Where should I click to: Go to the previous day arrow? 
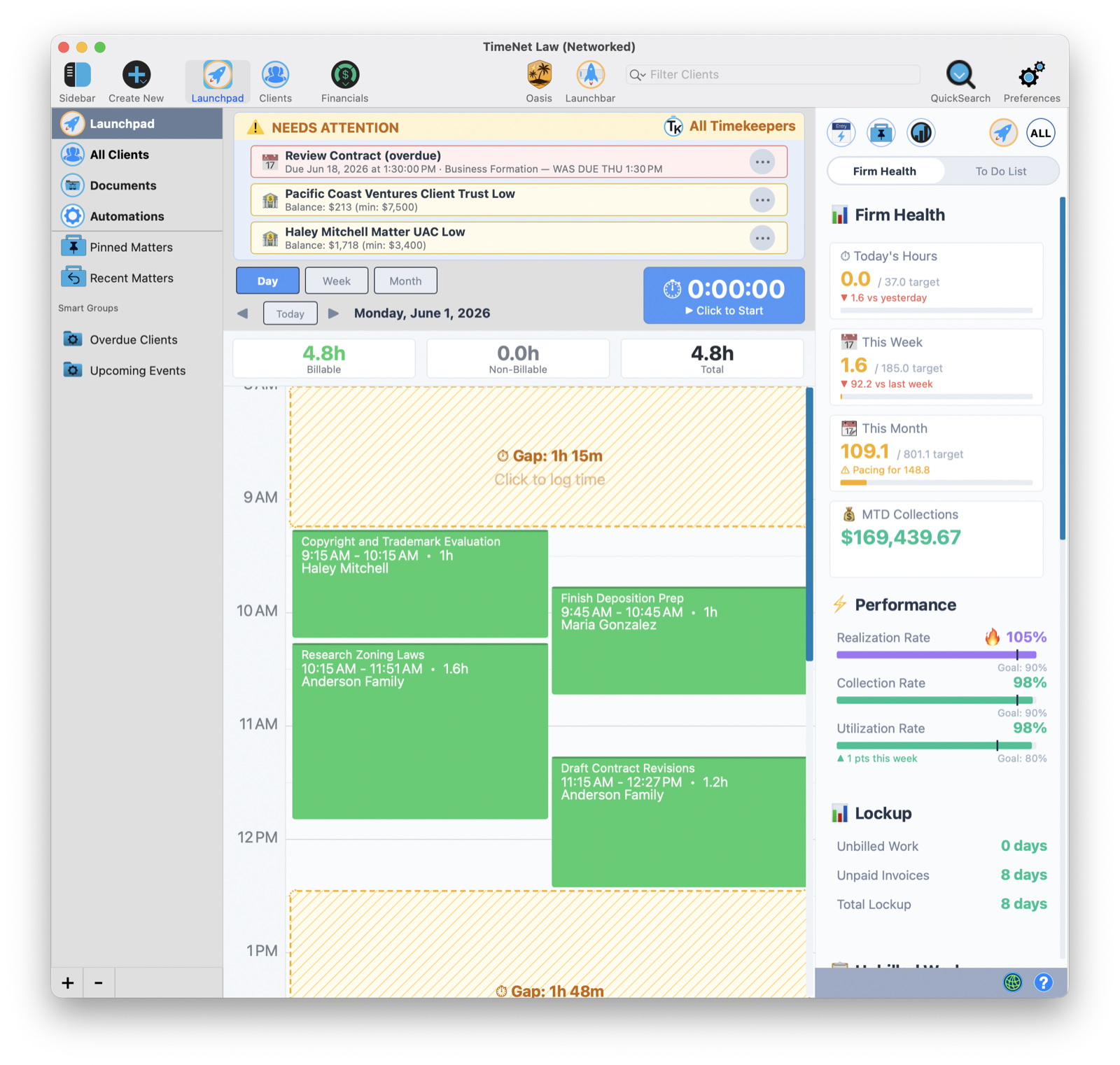[x=242, y=313]
